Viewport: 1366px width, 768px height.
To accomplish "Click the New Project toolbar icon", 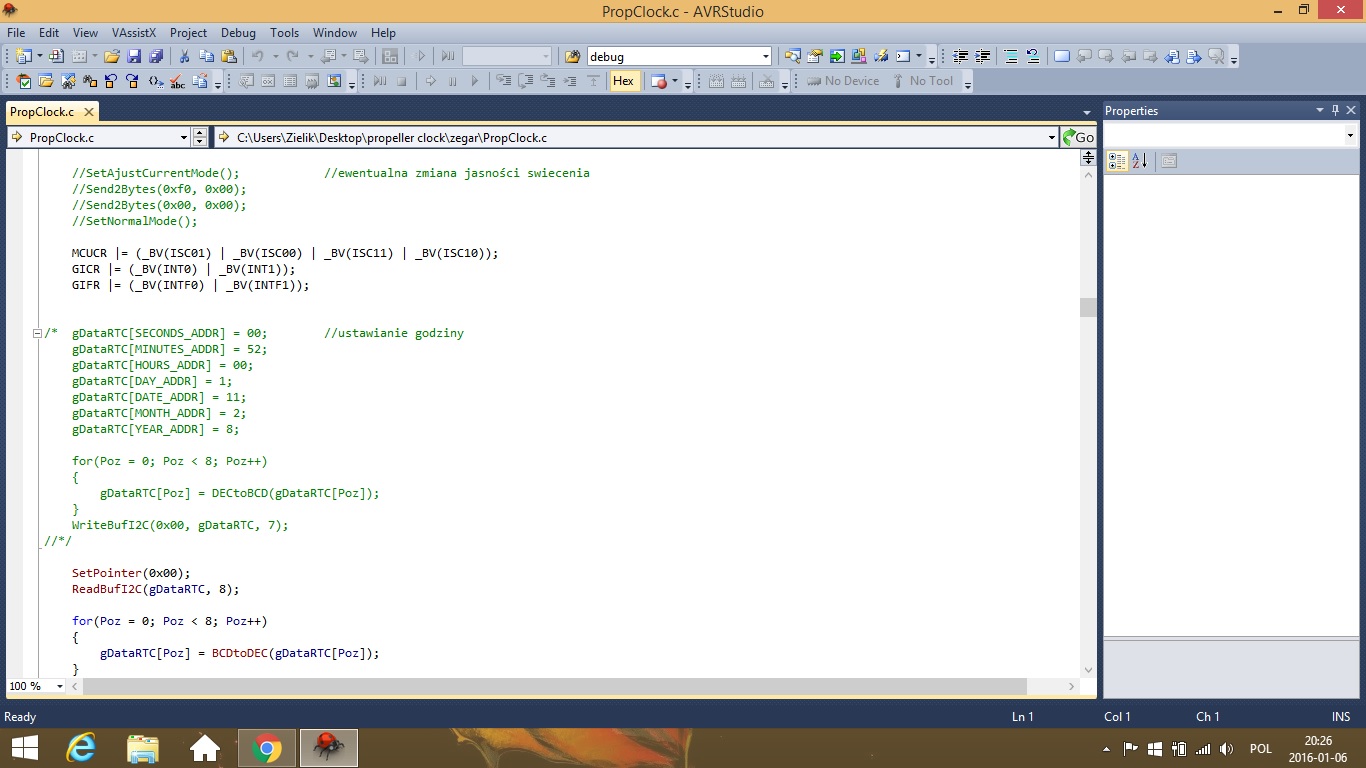I will [x=22, y=56].
